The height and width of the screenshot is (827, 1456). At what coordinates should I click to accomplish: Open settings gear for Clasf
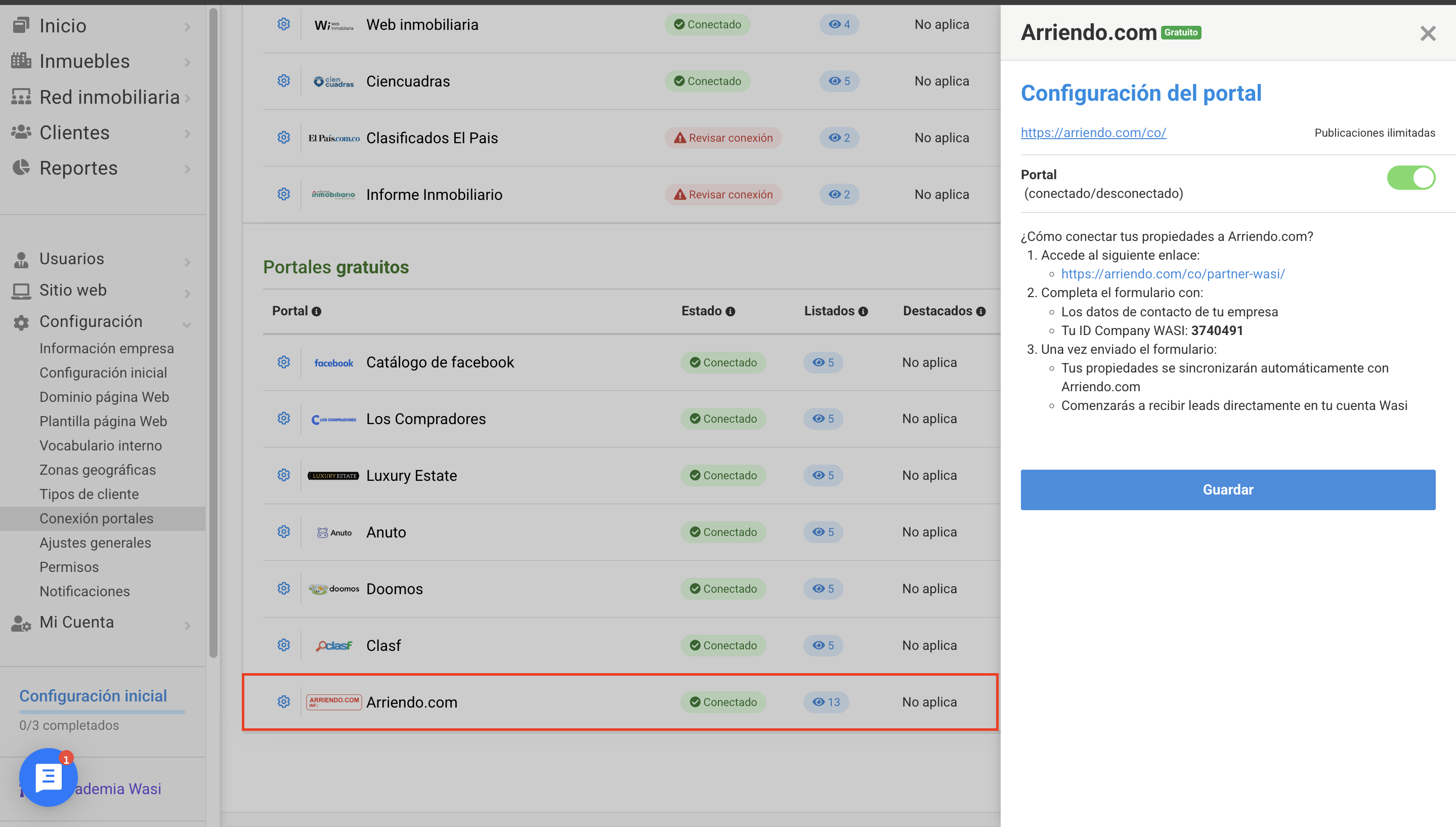coord(284,645)
